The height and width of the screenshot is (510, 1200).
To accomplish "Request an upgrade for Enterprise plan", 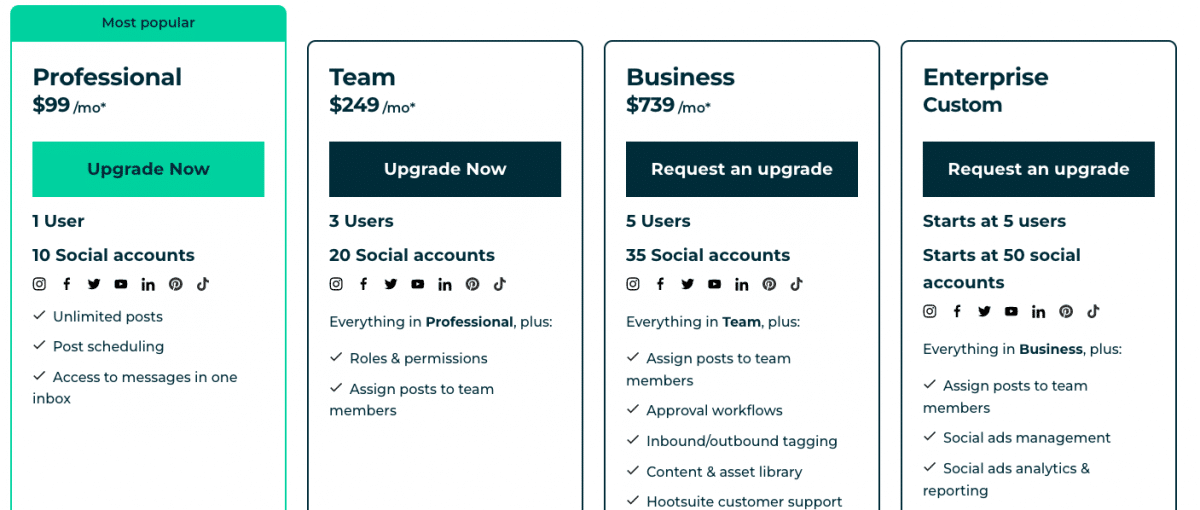I will click(x=1038, y=169).
